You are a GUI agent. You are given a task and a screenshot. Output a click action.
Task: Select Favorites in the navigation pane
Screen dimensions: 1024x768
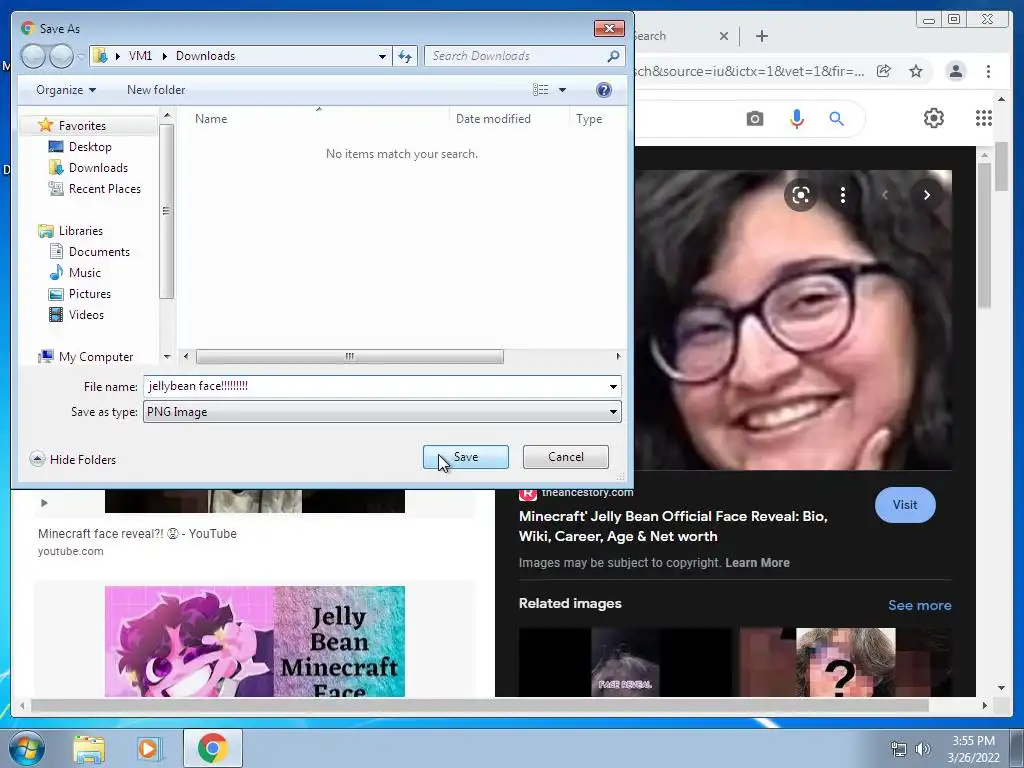tap(82, 125)
